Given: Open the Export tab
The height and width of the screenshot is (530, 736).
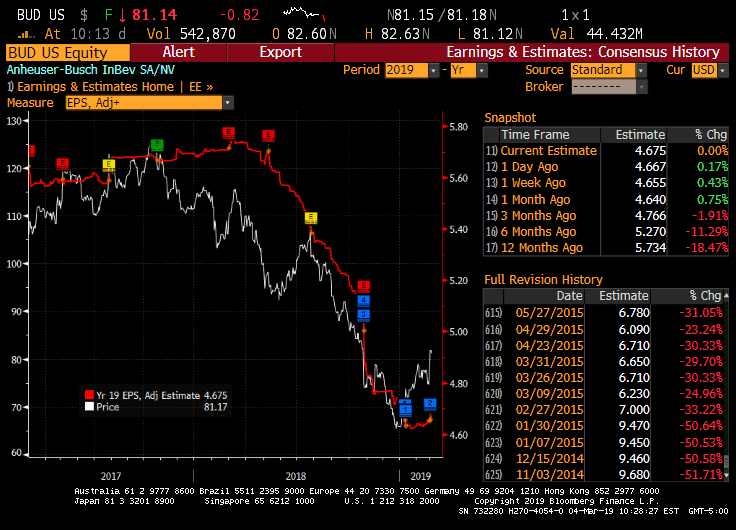Looking at the screenshot, I should click(281, 52).
